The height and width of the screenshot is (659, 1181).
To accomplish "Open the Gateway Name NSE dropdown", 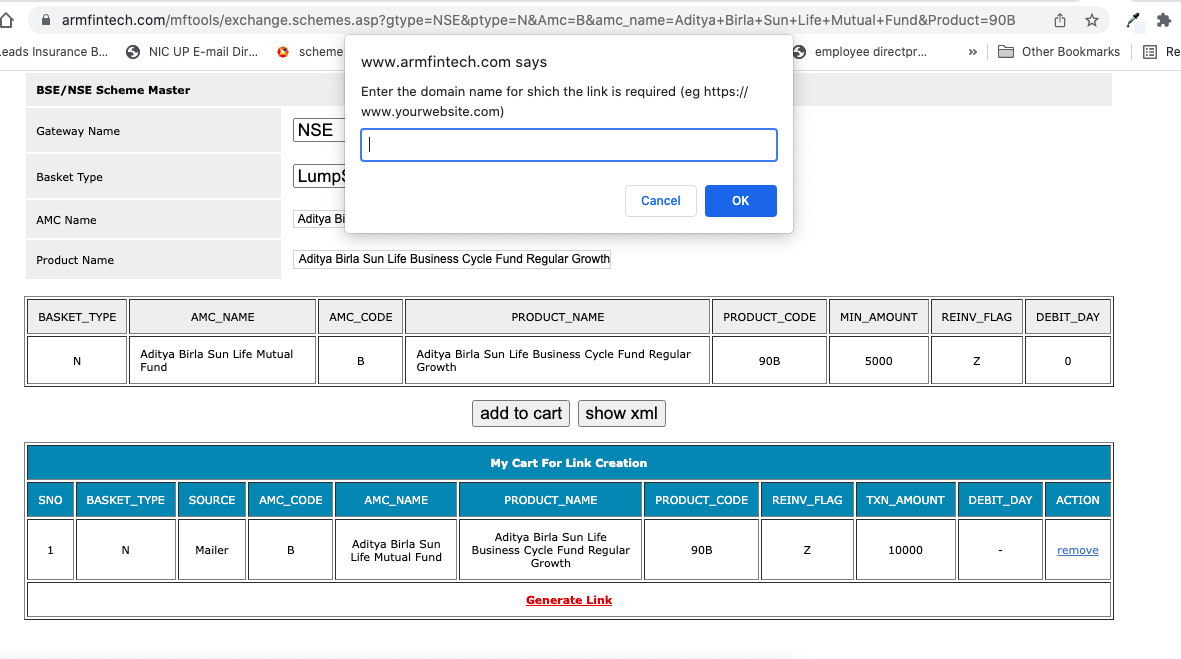I will [319, 130].
